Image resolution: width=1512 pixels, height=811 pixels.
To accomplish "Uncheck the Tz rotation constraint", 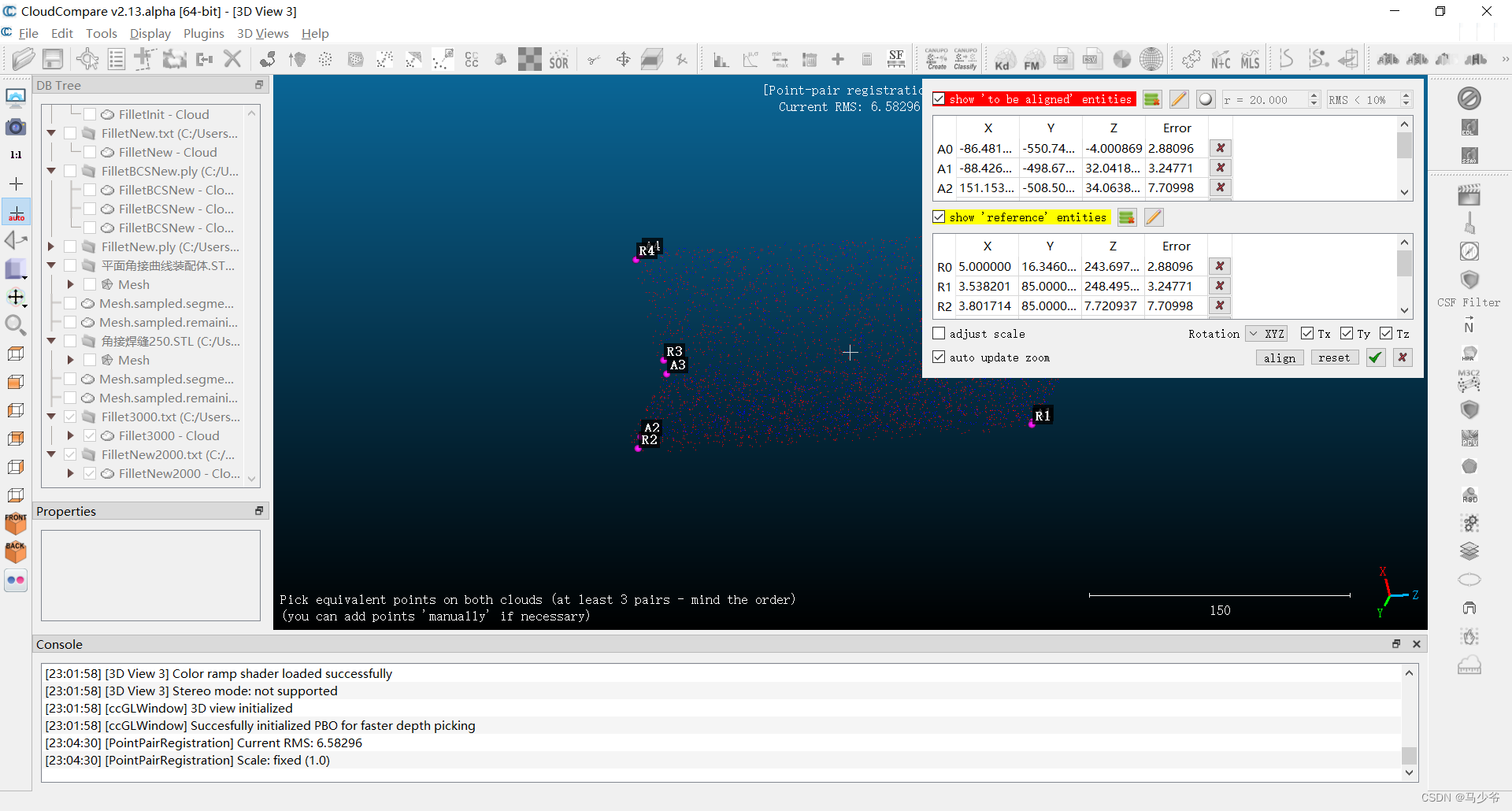I will pos(1388,333).
